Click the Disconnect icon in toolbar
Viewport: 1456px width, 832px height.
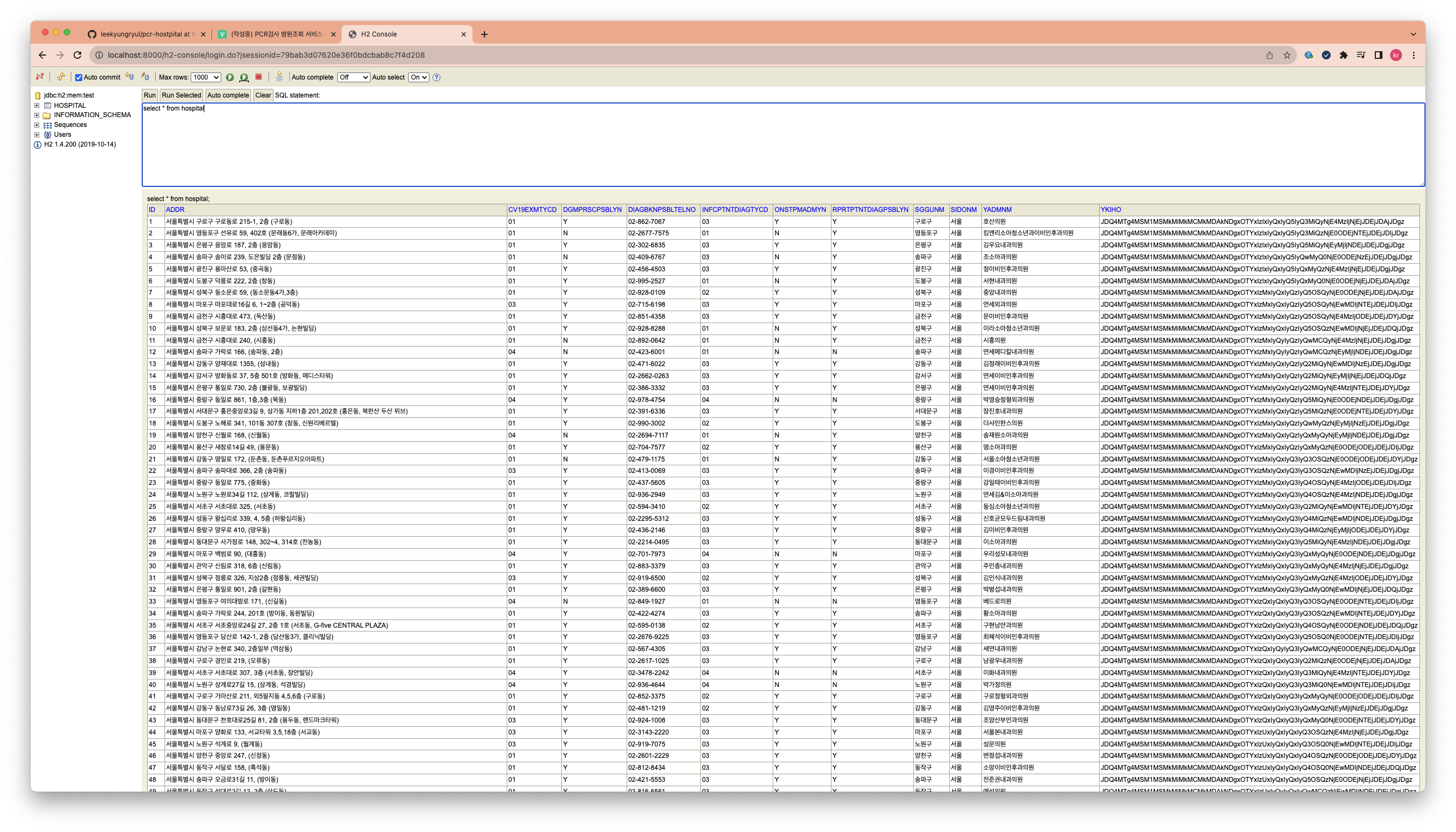pos(39,77)
